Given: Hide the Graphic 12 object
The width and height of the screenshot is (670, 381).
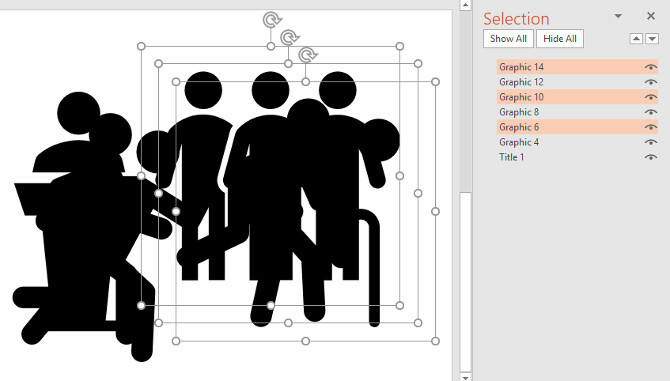Looking at the screenshot, I should point(650,82).
